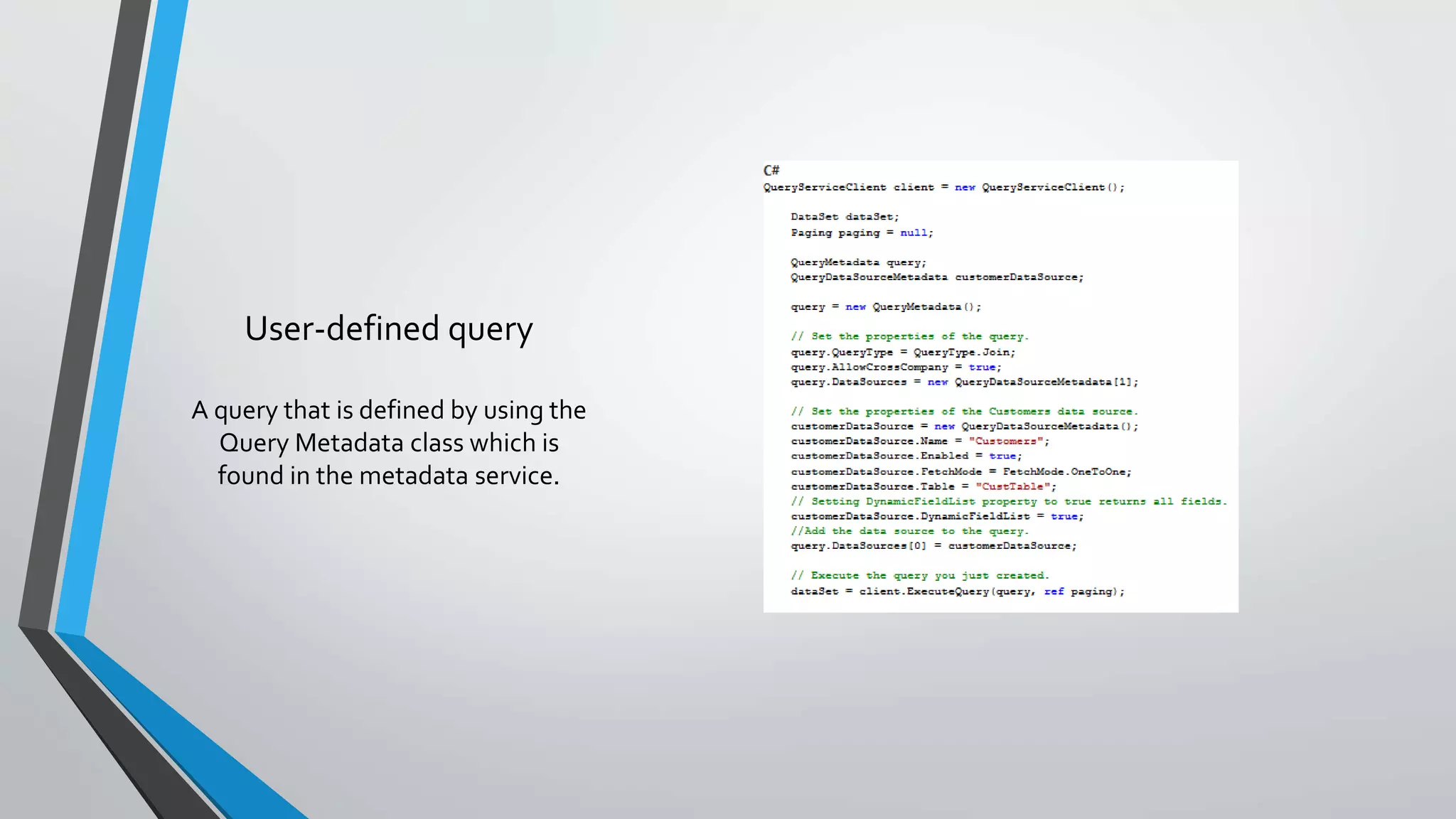Click the line 'QueryServiceClient client = new QueryServiceClient();'
Viewport: 1456px width, 819px height.
944,188
